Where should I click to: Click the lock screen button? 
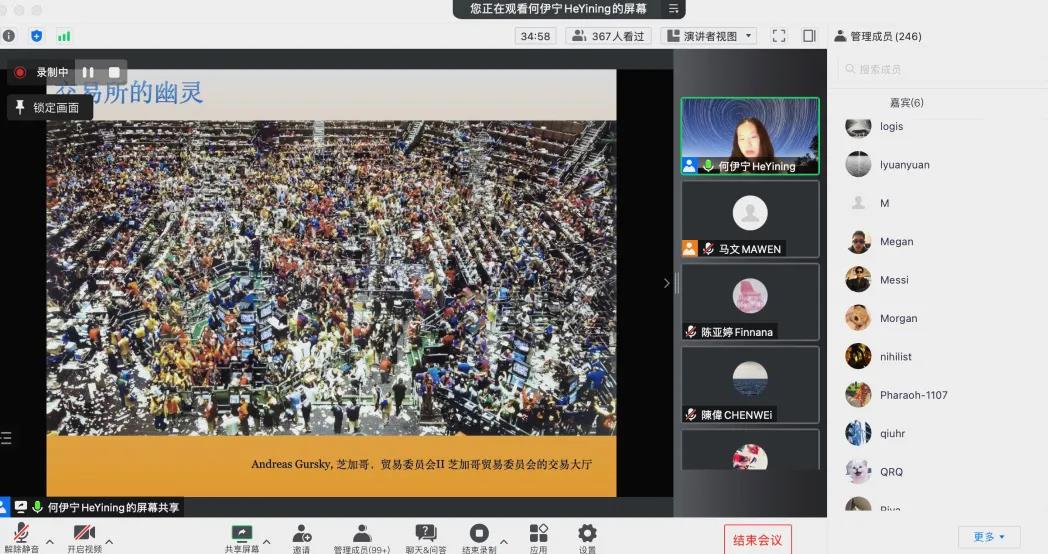49,108
